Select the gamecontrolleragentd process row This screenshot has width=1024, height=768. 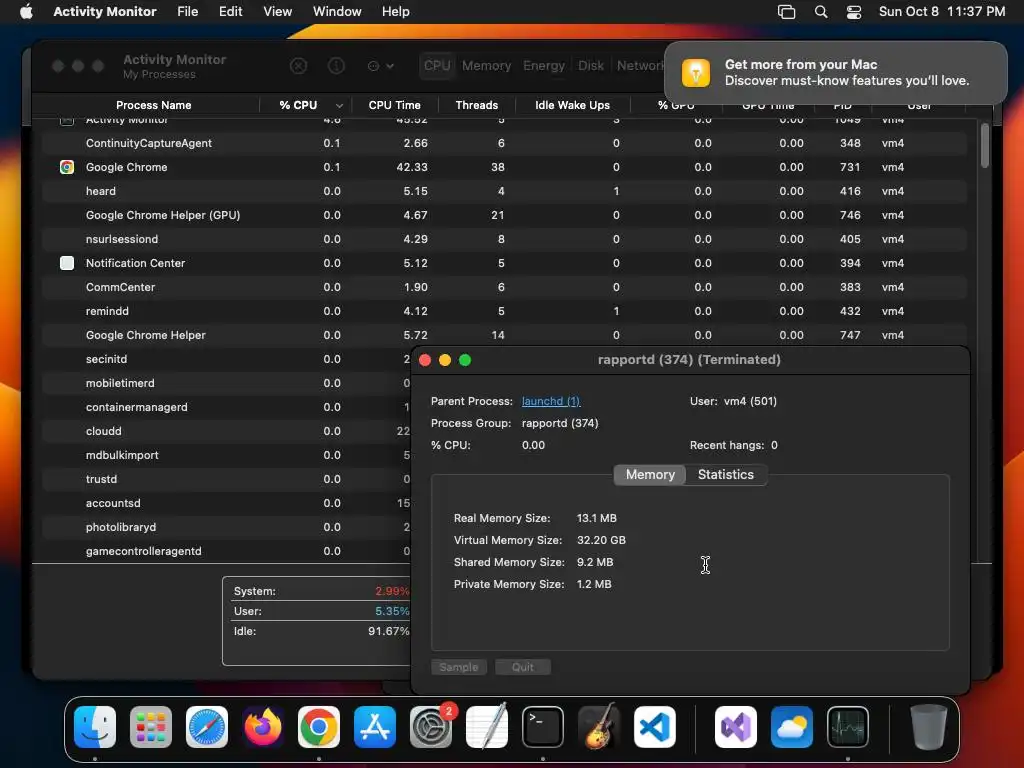[x=227, y=551]
